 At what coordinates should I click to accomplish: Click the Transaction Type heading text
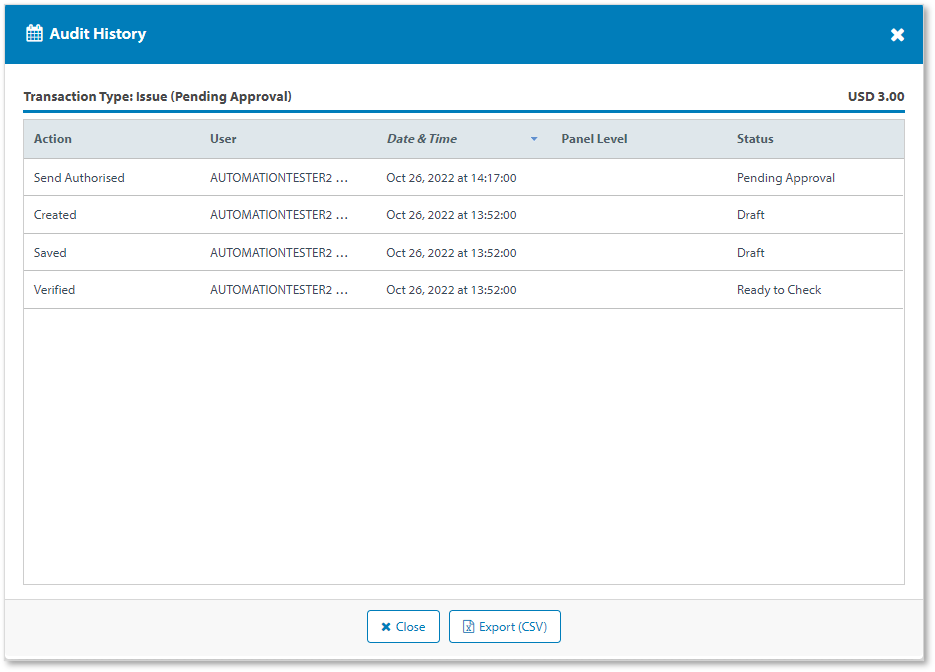[x=157, y=97]
